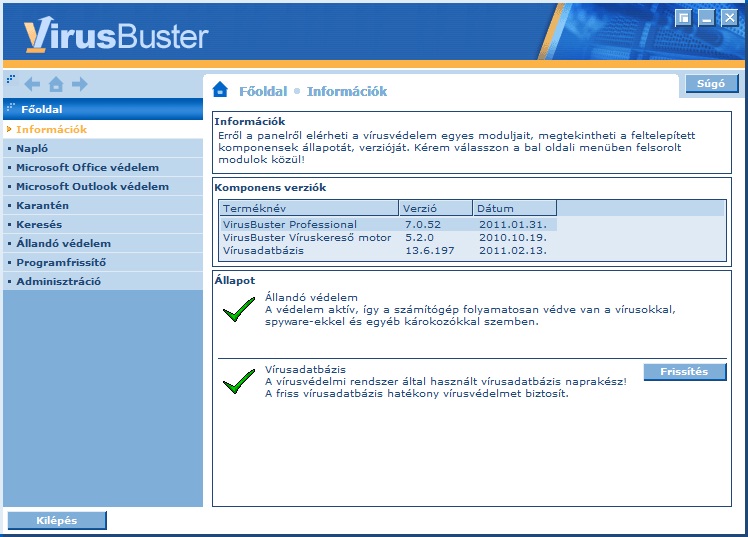This screenshot has height=537, width=748.
Task: Click date 2011.02.13.
Action: [513, 250]
